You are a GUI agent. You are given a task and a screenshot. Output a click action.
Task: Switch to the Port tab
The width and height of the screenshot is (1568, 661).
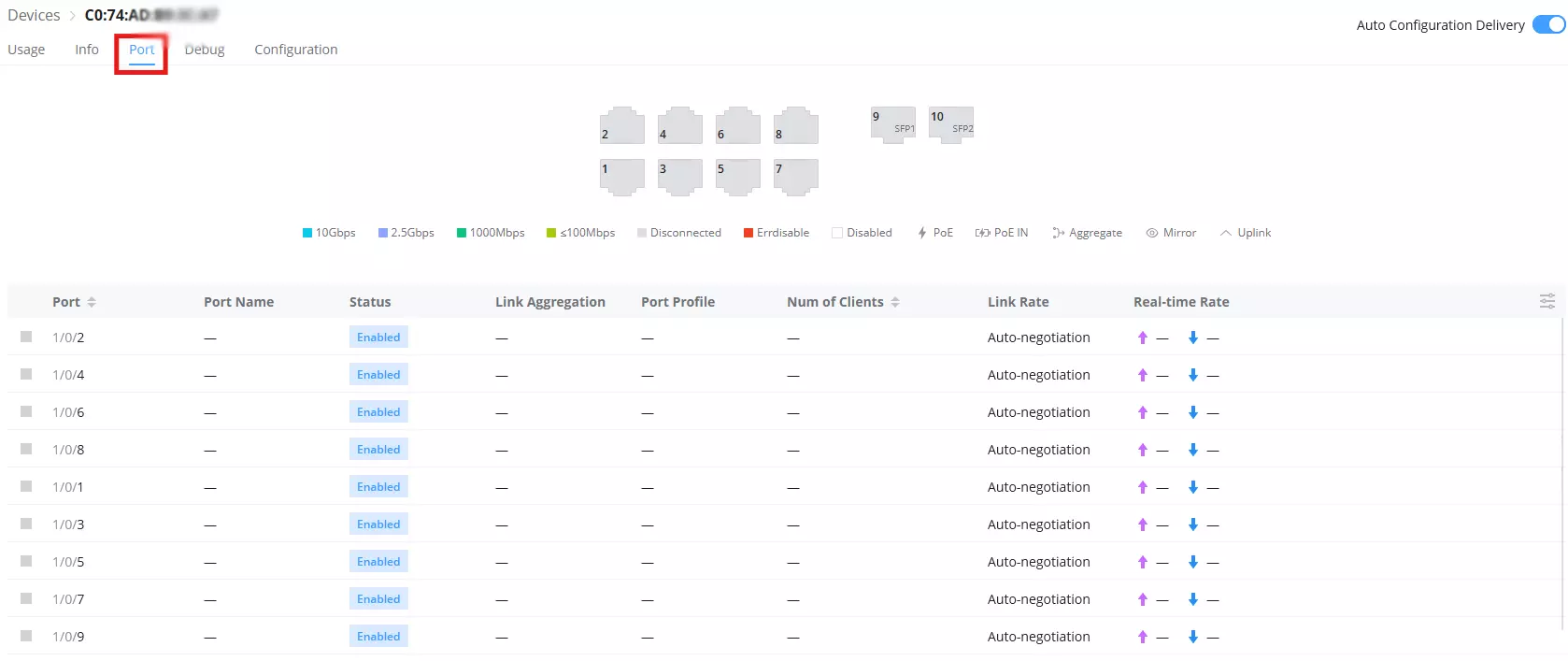142,50
